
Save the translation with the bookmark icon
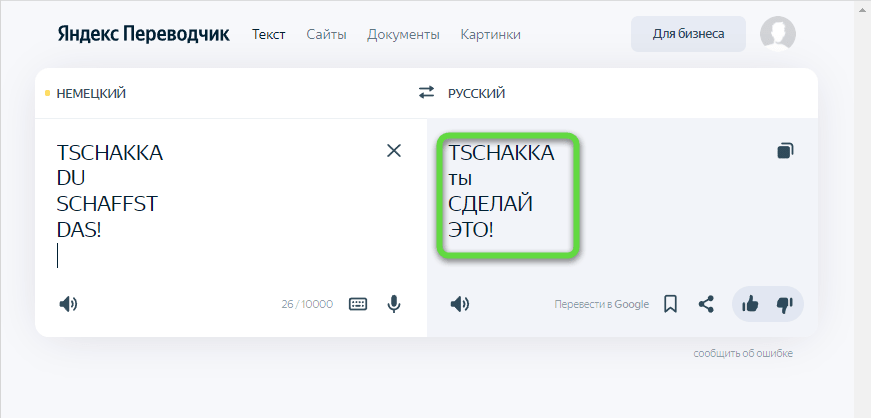click(x=670, y=304)
